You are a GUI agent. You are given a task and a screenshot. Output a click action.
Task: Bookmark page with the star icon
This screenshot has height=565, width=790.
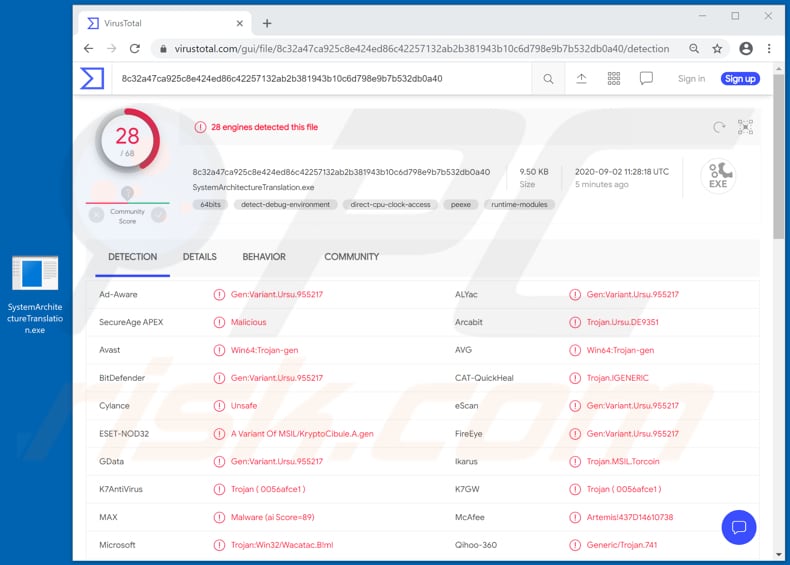coord(717,48)
